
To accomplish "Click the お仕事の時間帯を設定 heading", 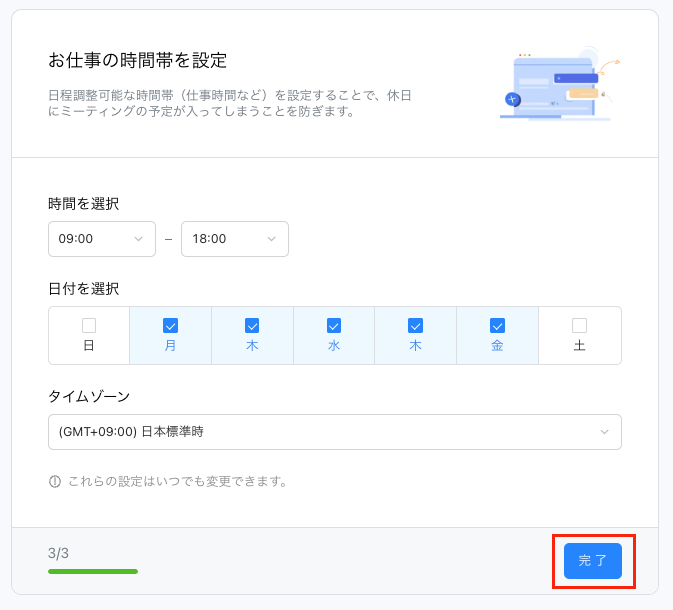I will coord(137,60).
